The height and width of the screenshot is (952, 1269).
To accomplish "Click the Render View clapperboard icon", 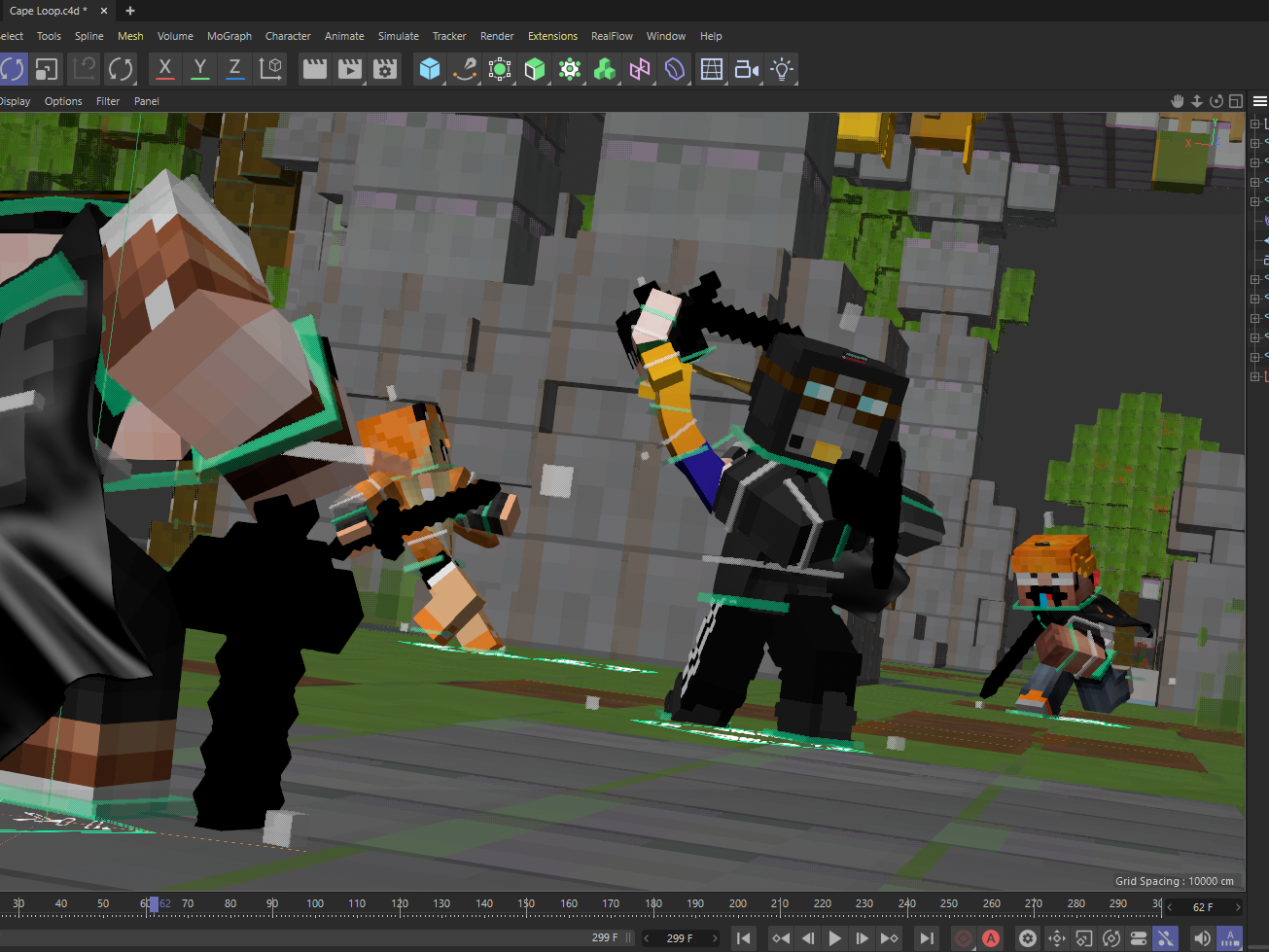I will click(x=315, y=69).
